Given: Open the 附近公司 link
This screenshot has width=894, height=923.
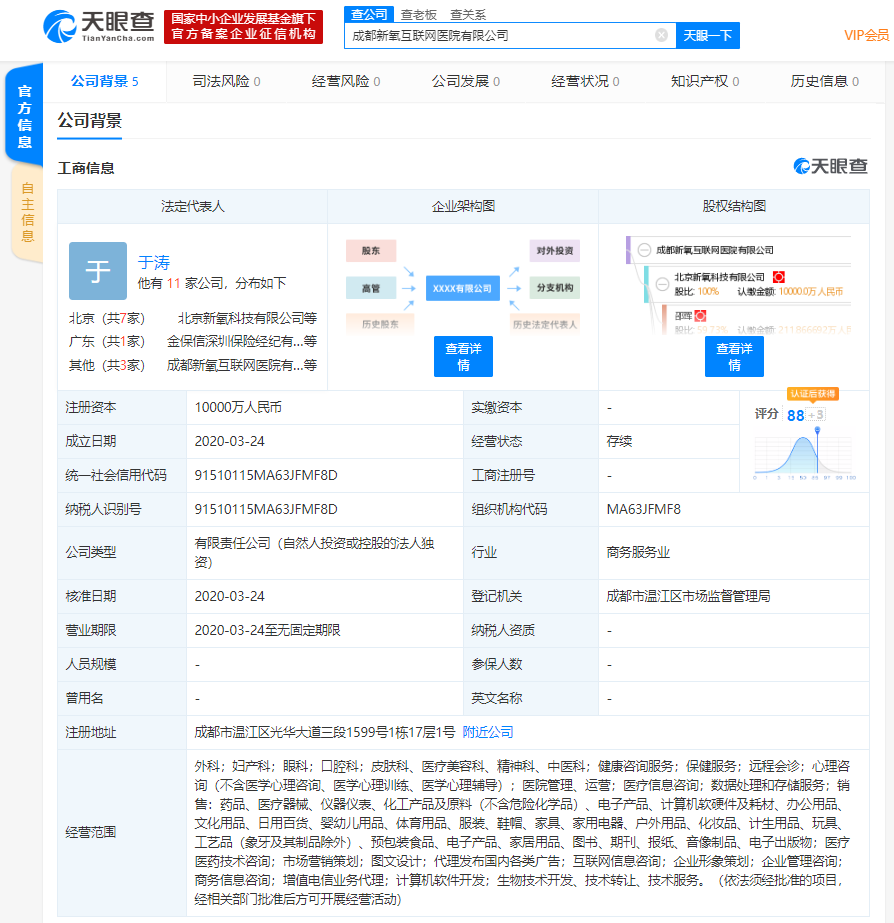Looking at the screenshot, I should [x=488, y=732].
